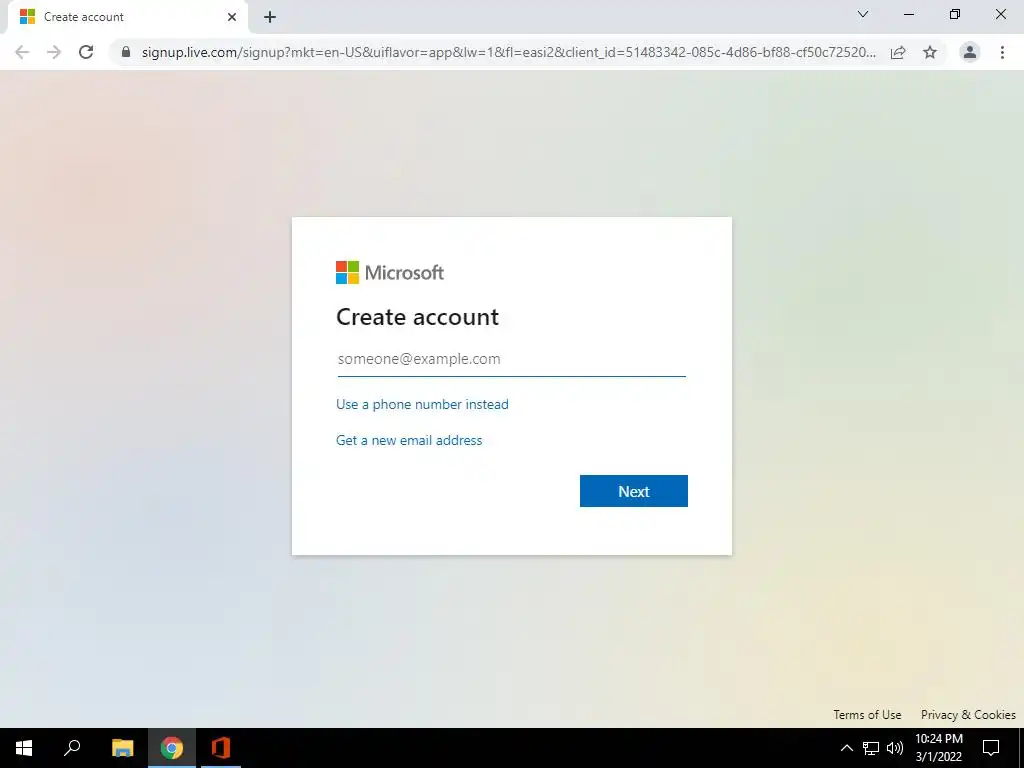
Task: Show hidden system tray icons
Action: click(x=846, y=748)
